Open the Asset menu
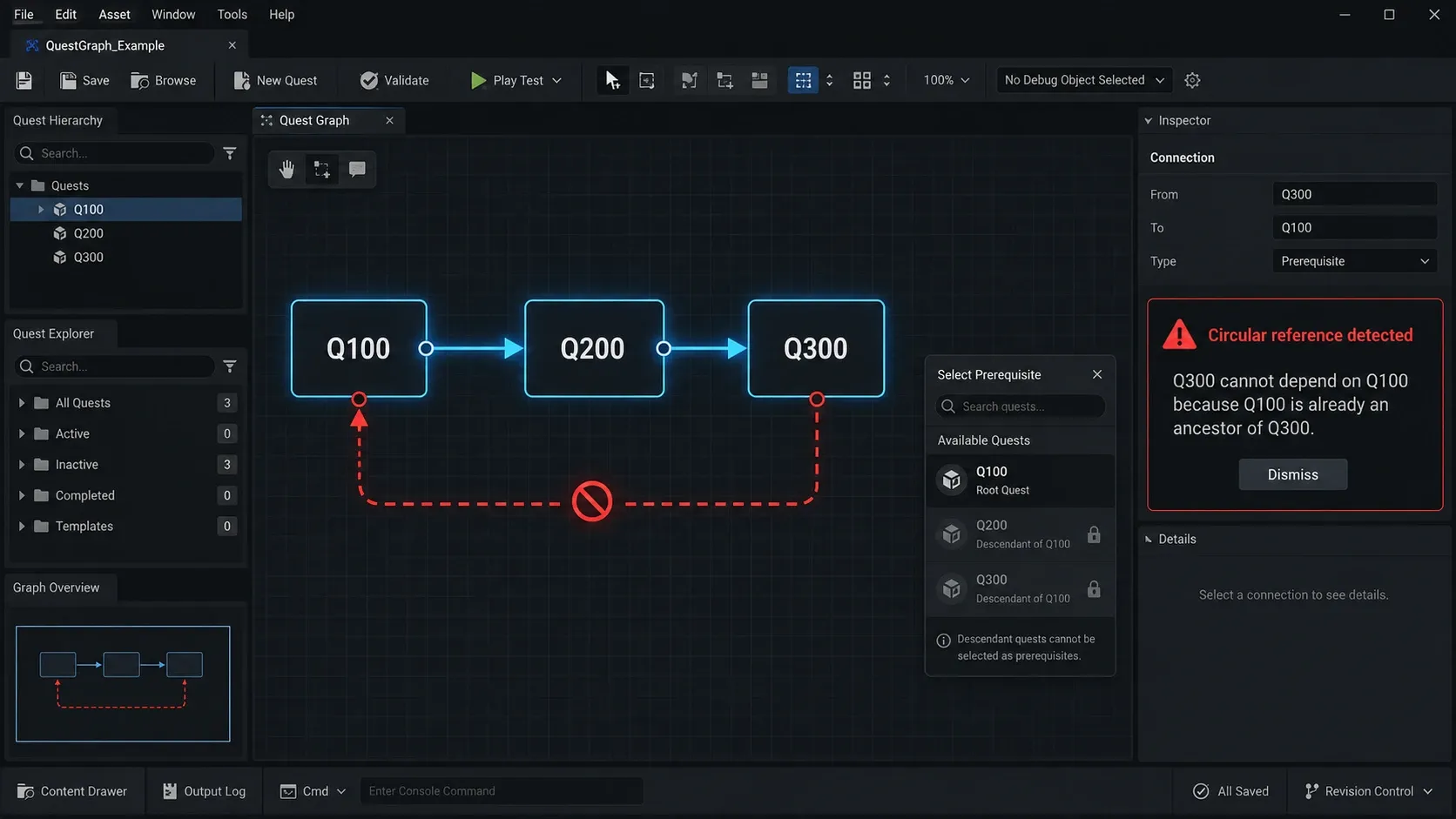This screenshot has height=819, width=1456. [x=114, y=15]
